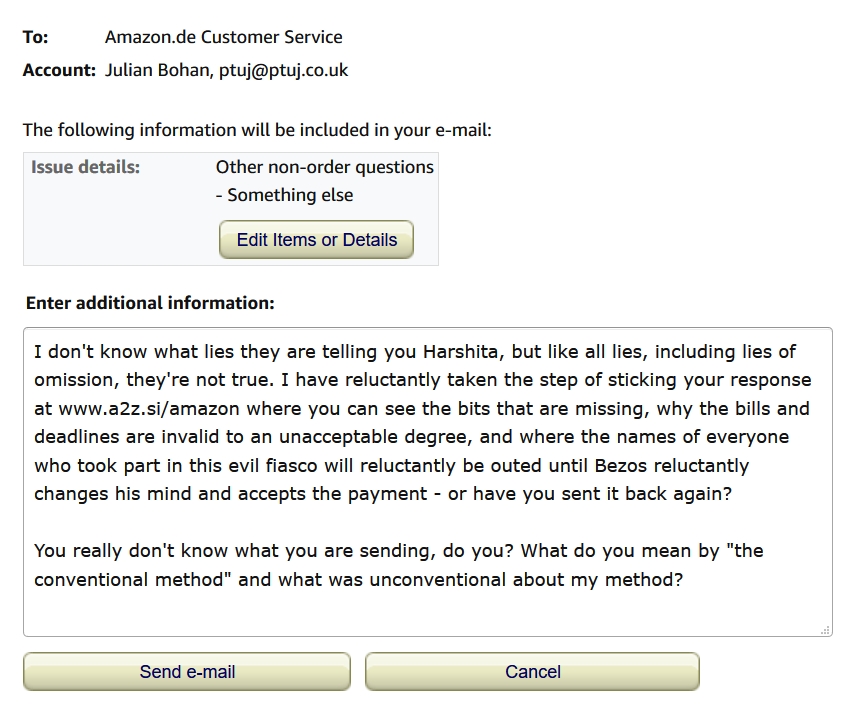
Task: Click the To: label
Action: (36, 37)
